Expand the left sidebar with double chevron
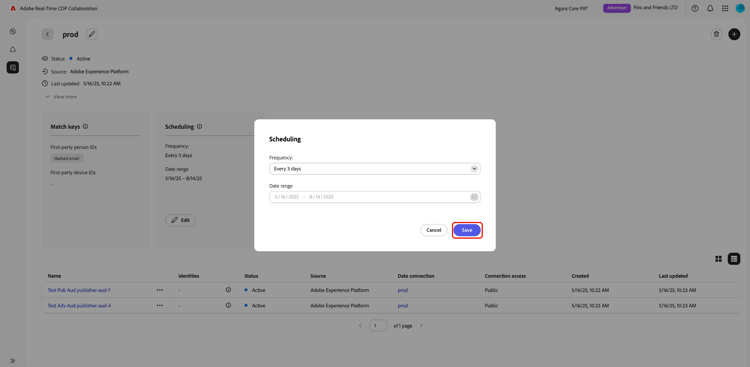The width and height of the screenshot is (750, 367). point(13,360)
